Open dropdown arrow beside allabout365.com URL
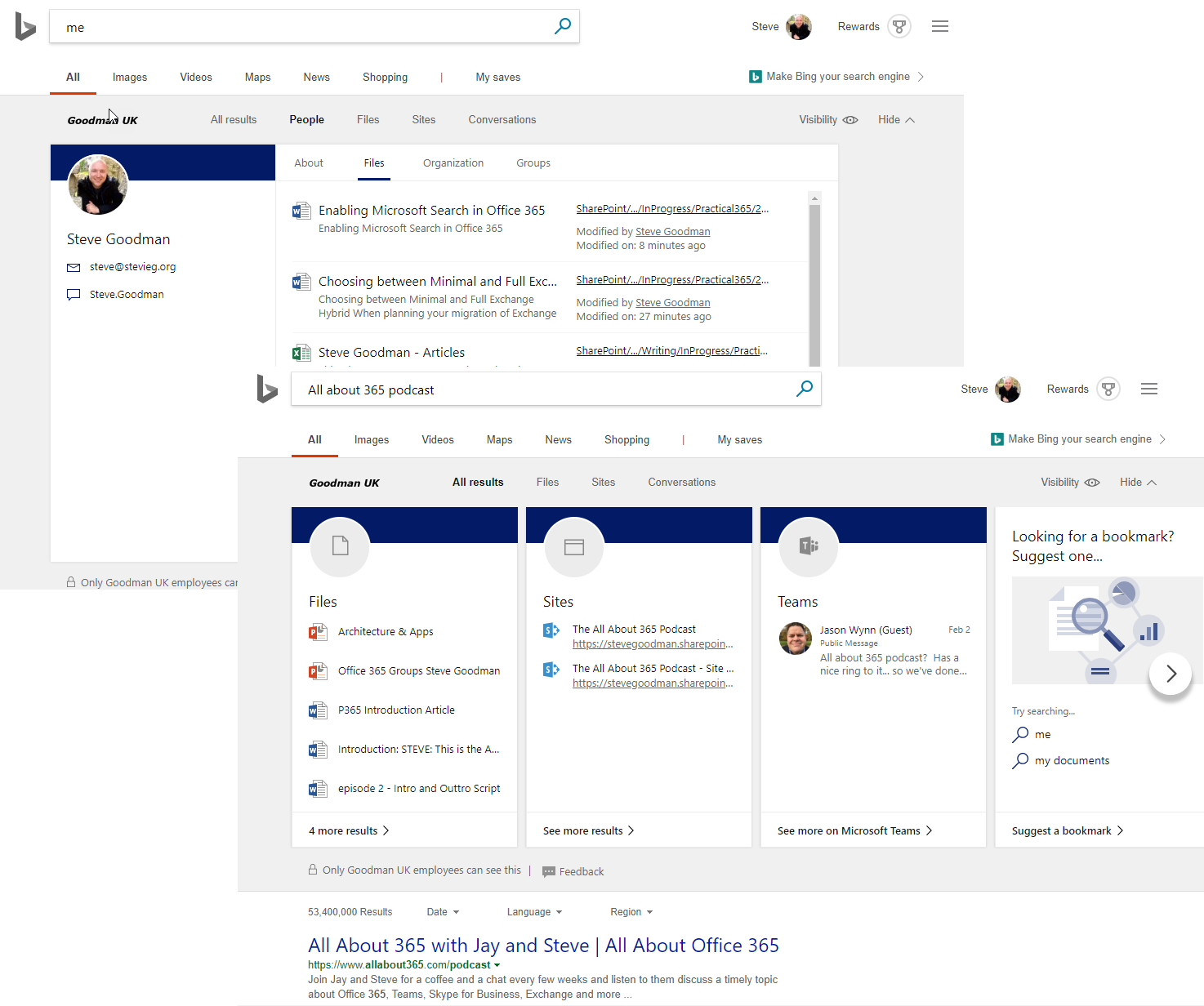 pos(497,965)
